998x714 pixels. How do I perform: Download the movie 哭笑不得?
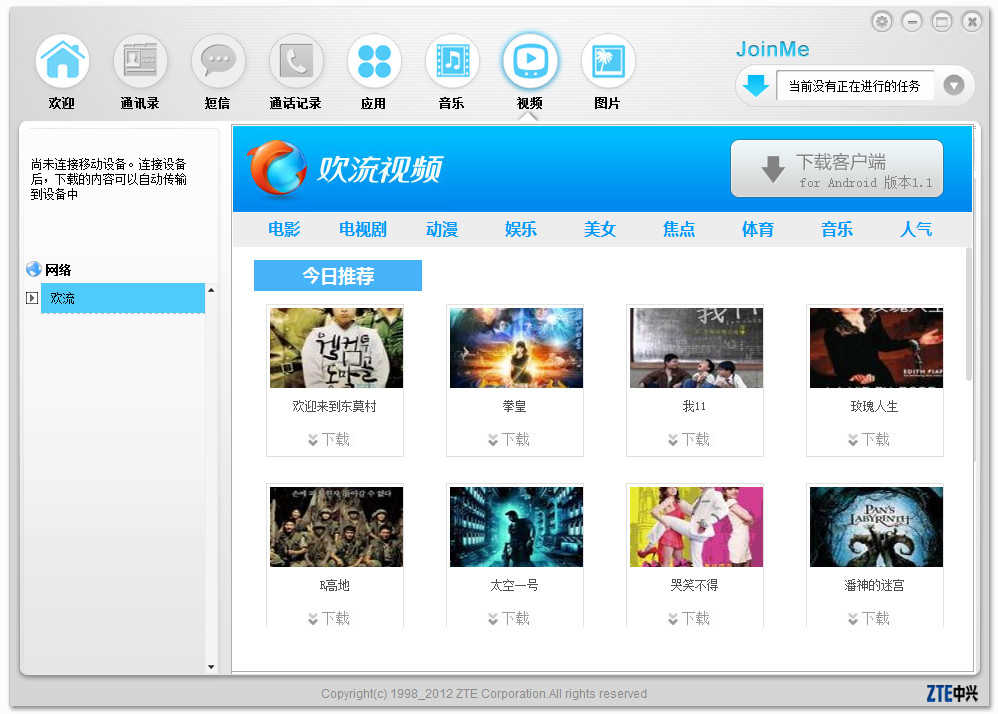(689, 618)
